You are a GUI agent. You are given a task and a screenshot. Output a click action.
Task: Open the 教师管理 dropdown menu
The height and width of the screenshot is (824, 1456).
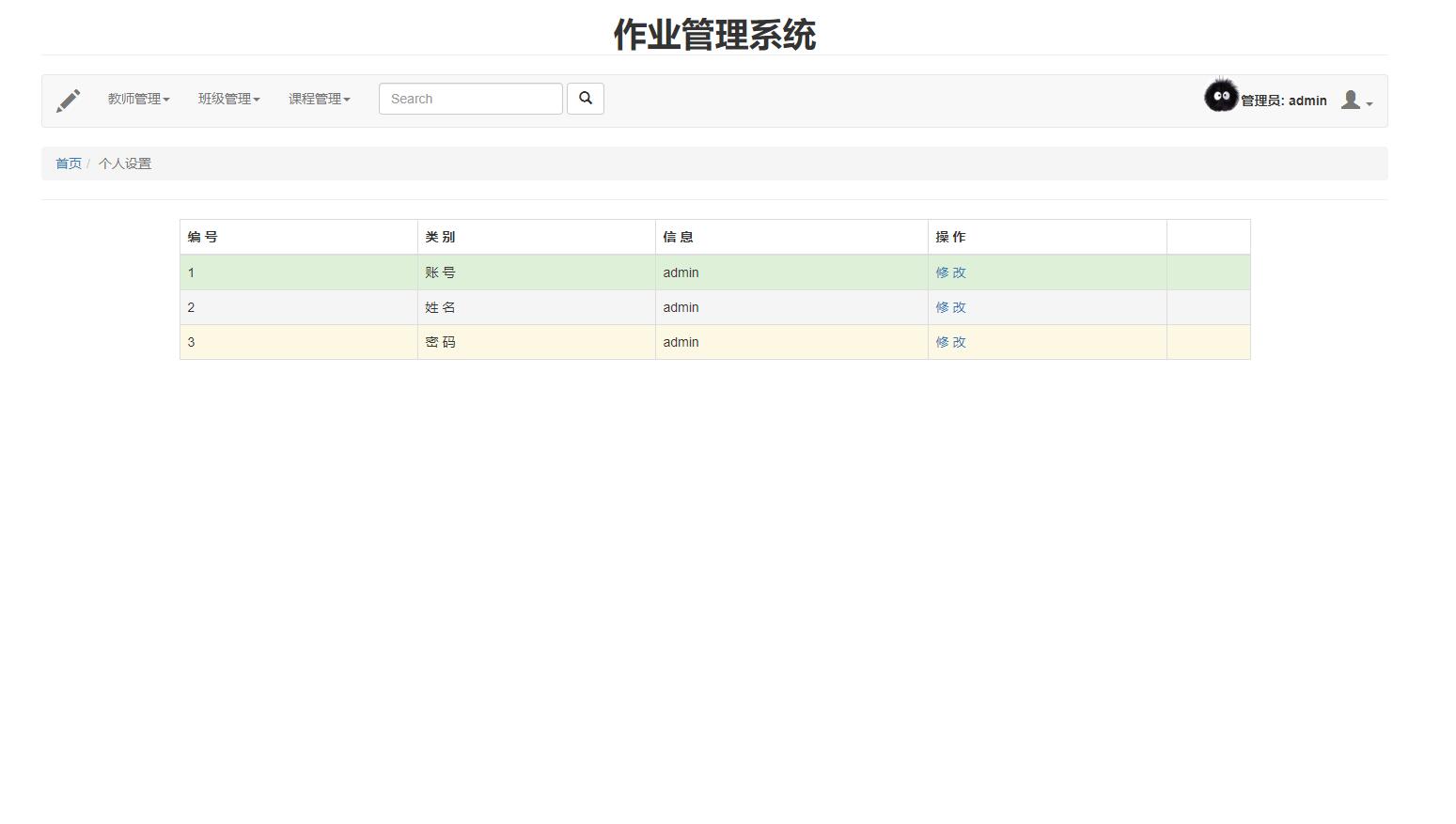pyautogui.click(x=138, y=98)
